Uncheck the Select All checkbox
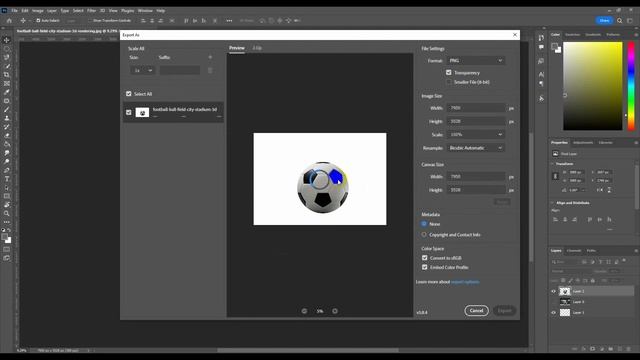The width and height of the screenshot is (640, 360). tap(129, 94)
